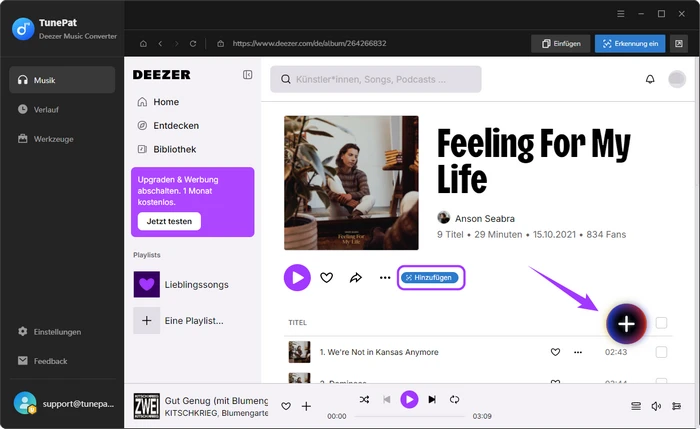
Task: Open album more options ellipsis
Action: [385, 278]
